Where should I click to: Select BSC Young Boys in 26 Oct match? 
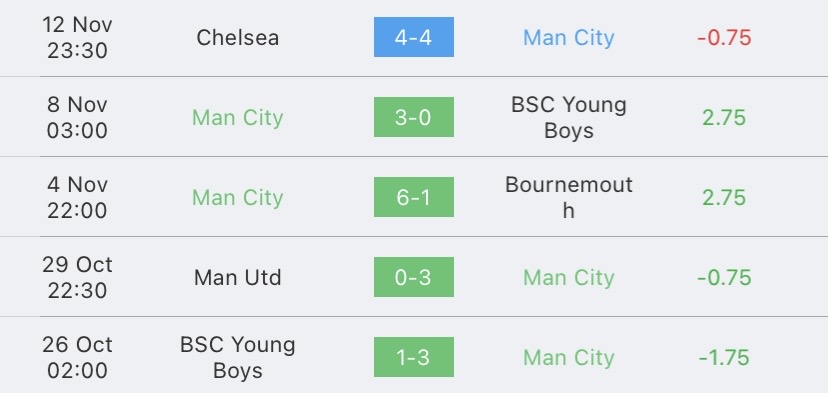pos(238,357)
